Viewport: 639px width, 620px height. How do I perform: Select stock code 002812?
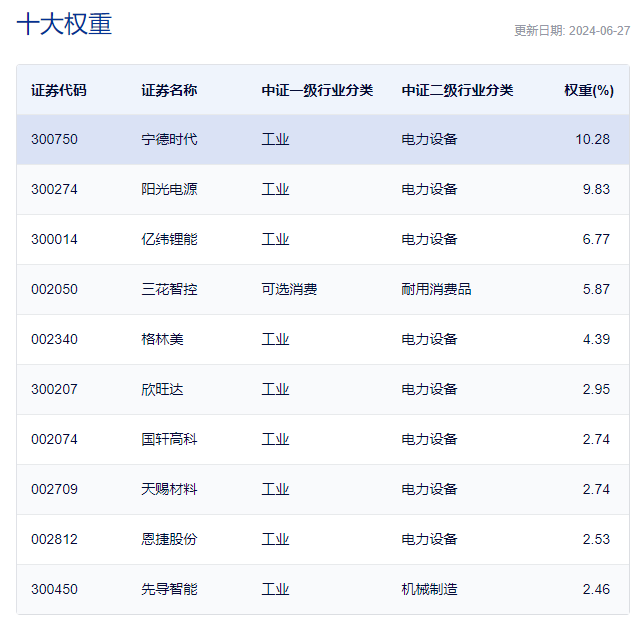54,539
